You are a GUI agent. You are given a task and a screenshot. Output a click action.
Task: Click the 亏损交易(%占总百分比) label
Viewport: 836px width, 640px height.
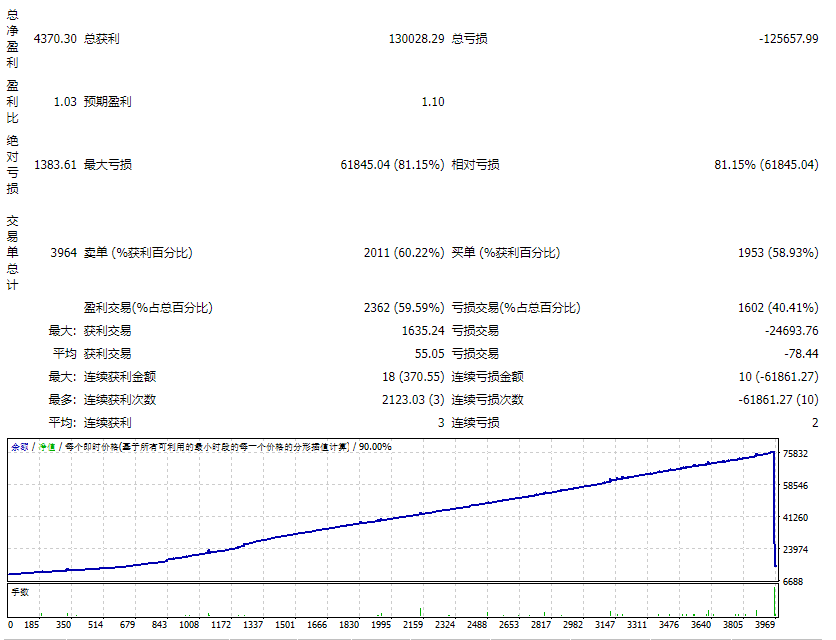pyautogui.click(x=516, y=308)
